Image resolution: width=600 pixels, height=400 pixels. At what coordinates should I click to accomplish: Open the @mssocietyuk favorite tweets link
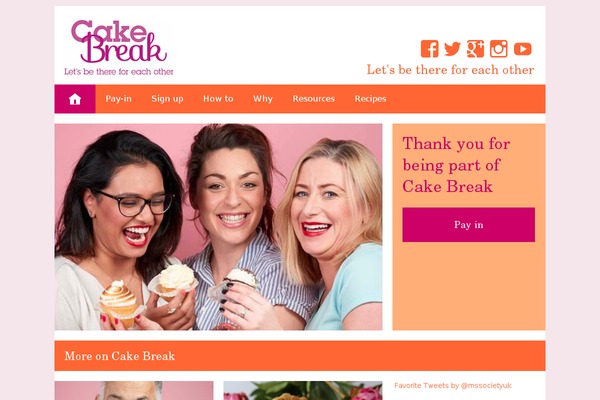(x=453, y=385)
